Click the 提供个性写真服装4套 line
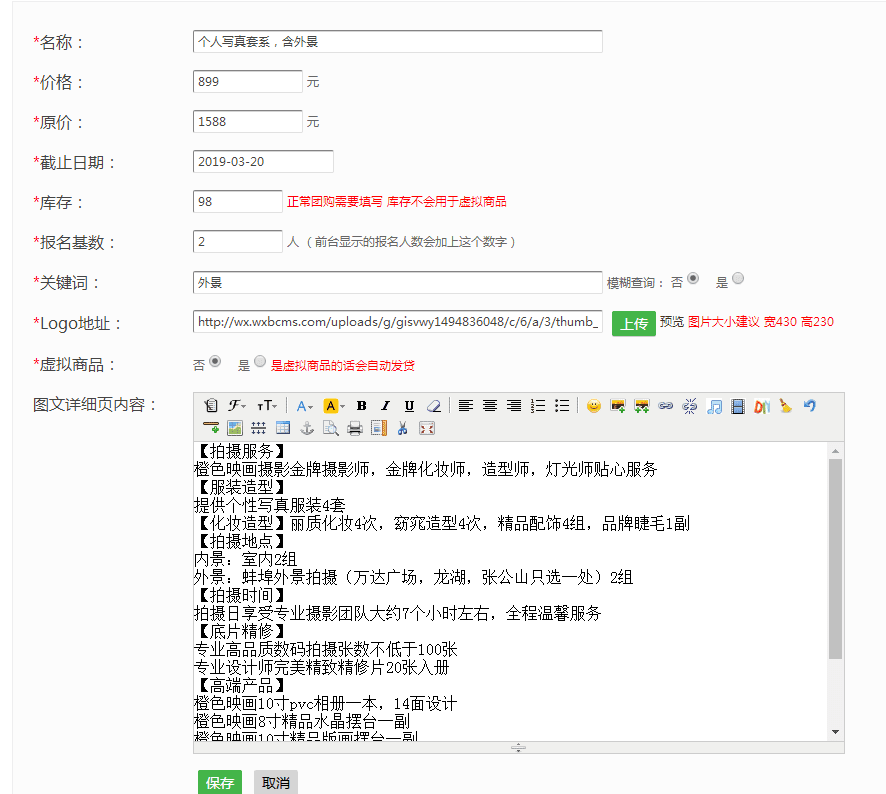This screenshot has height=794, width=886. tap(270, 505)
